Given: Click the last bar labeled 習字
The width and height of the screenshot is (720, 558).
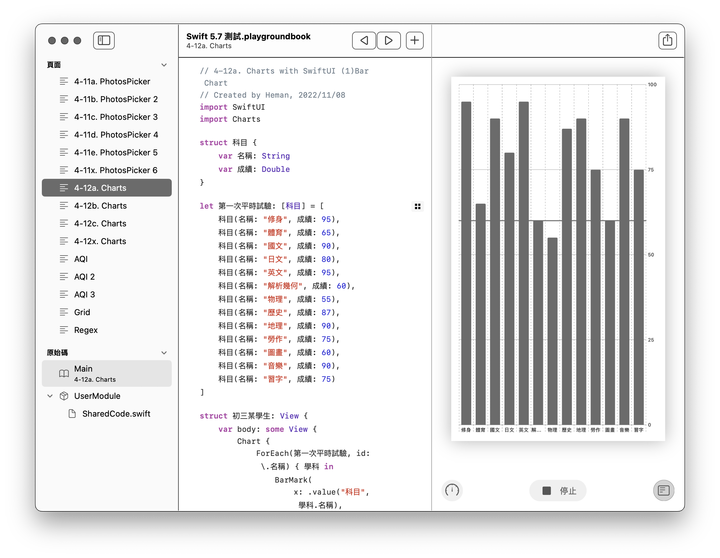Looking at the screenshot, I should pos(639,297).
